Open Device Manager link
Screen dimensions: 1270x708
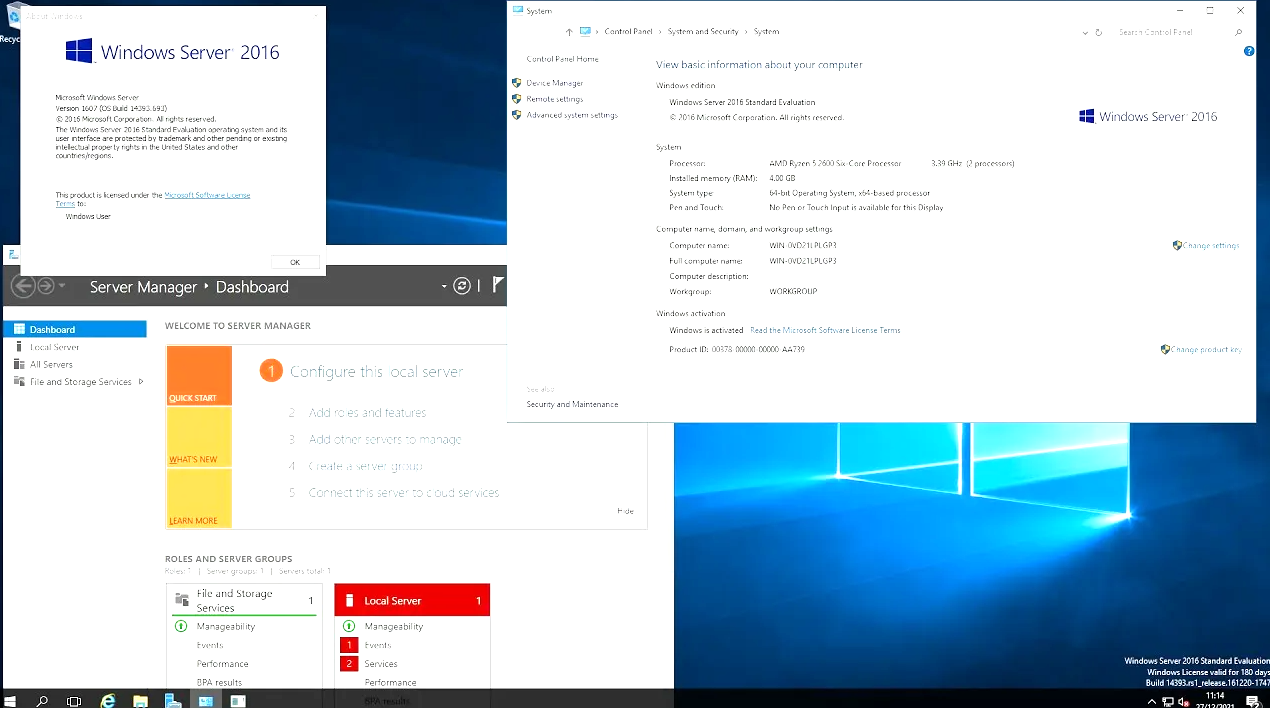click(x=554, y=83)
